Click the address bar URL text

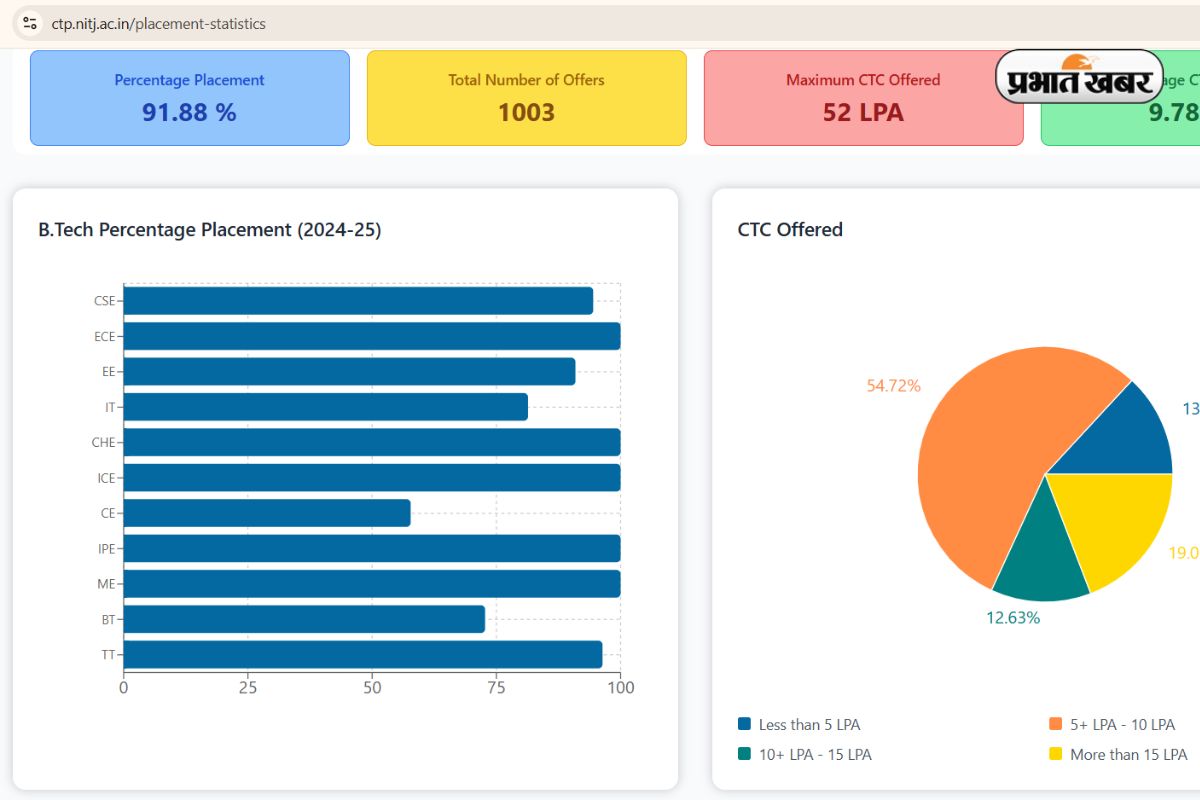tap(158, 23)
